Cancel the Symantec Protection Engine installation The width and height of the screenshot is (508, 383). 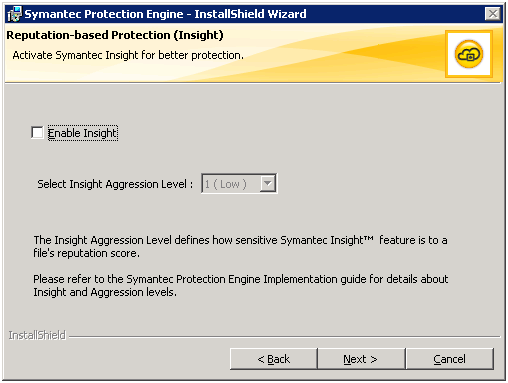449,359
